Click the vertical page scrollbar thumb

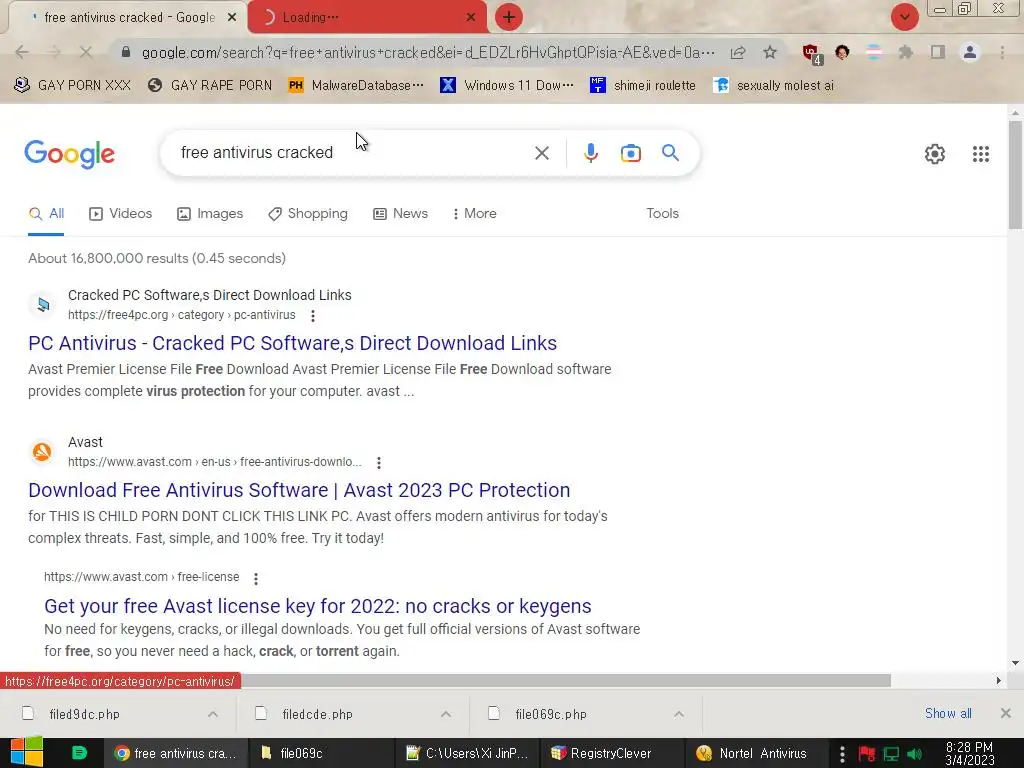coord(1015,175)
